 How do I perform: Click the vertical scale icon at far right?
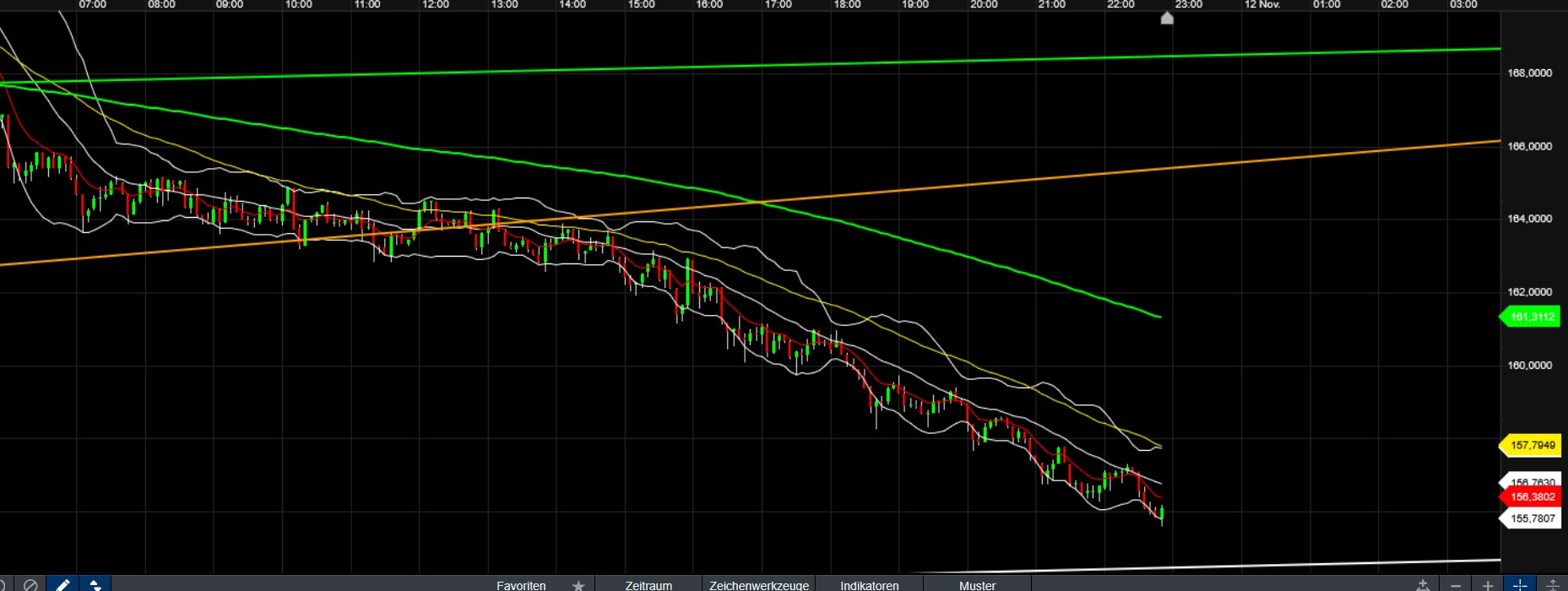pos(1552,585)
